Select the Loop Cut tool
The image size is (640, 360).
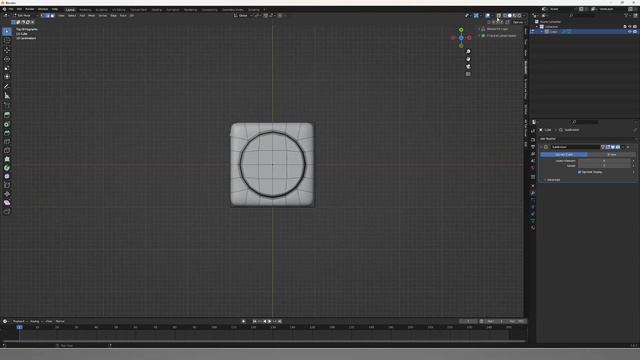click(x=7, y=142)
